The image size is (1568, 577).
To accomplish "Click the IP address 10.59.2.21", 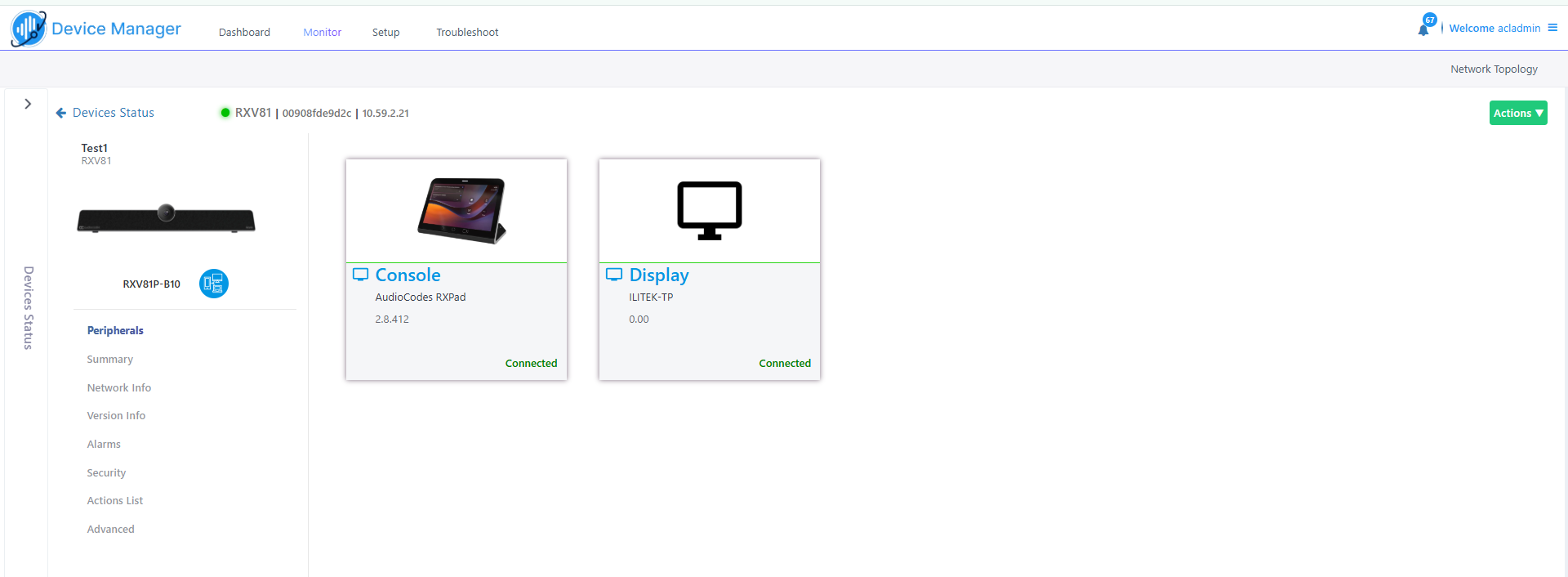I will 385,113.
